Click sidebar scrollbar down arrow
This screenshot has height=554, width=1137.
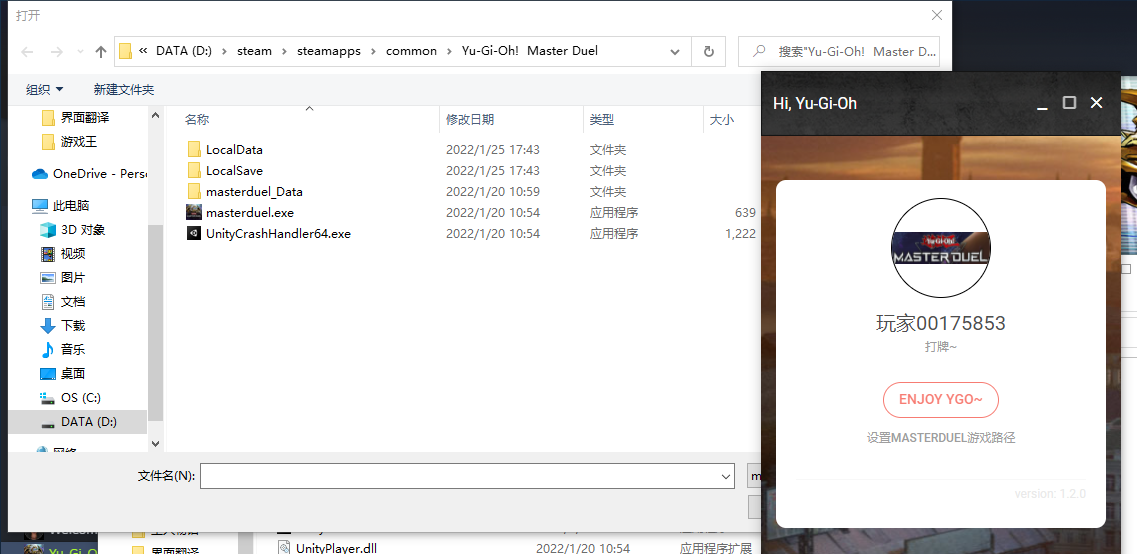tap(155, 443)
